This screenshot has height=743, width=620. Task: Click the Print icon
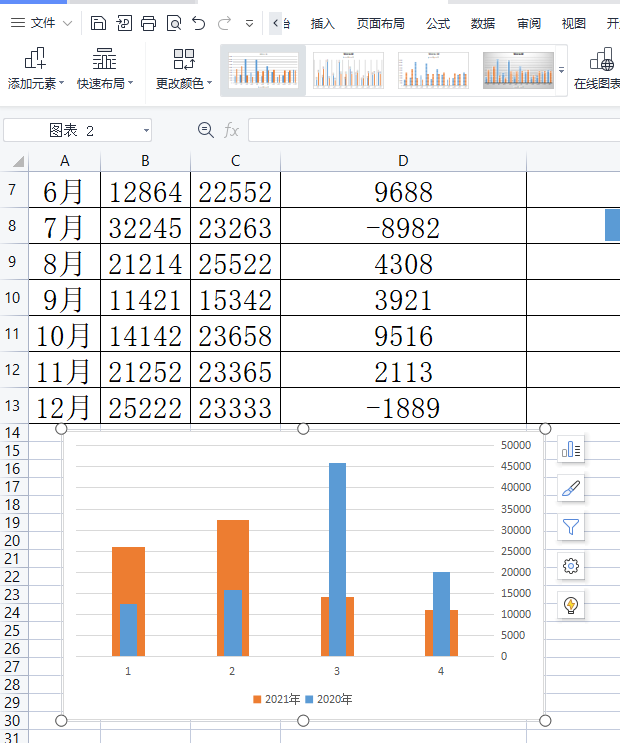[x=148, y=23]
